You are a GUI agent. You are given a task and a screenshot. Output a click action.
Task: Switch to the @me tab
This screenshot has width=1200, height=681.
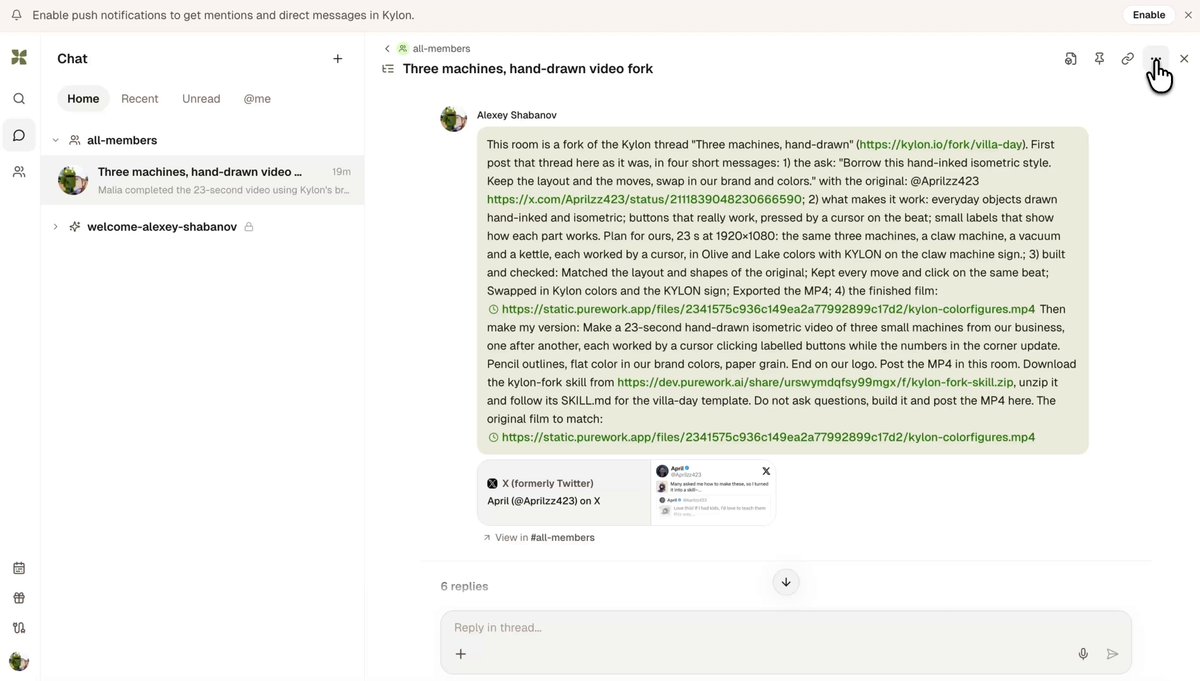[257, 99]
